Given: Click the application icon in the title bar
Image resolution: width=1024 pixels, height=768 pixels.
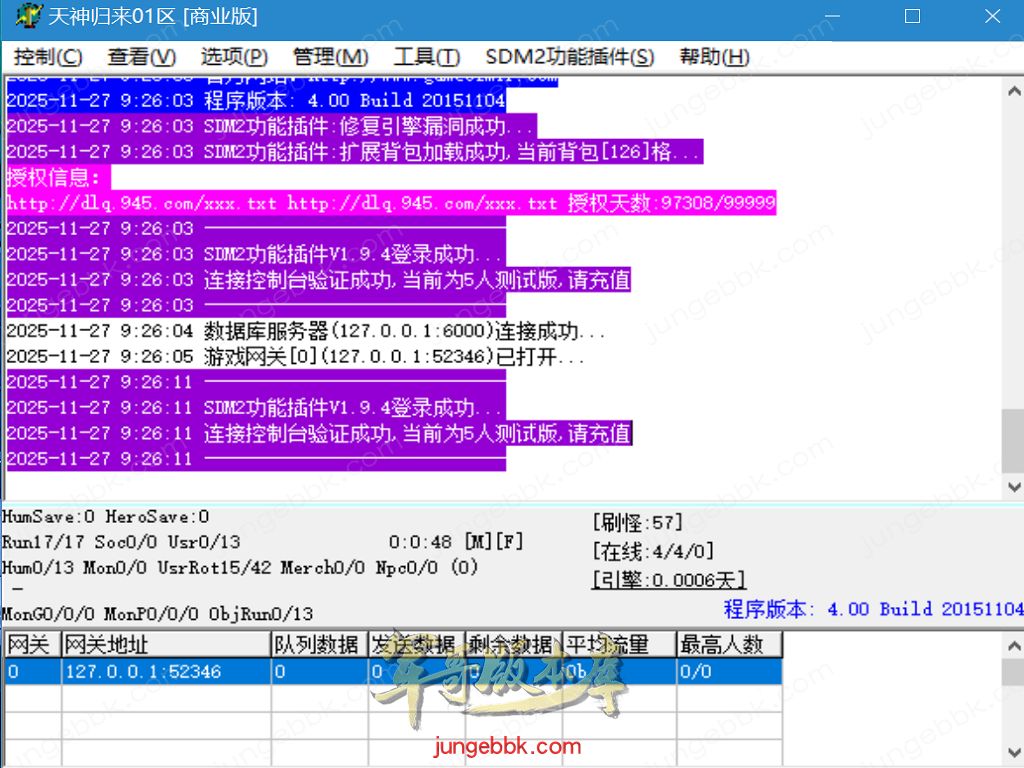Looking at the screenshot, I should click(x=27, y=17).
